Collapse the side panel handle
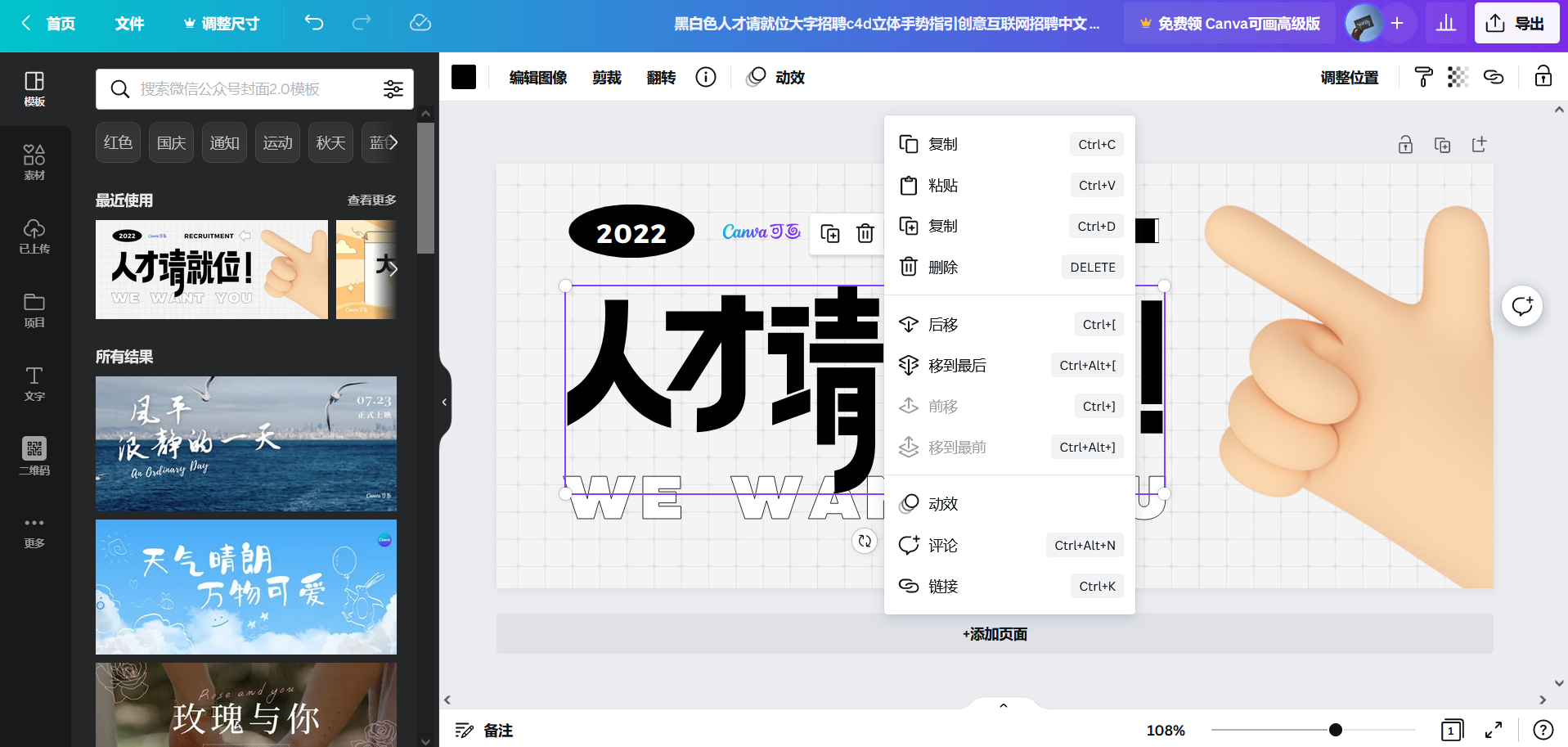Viewport: 1568px width, 747px height. [444, 402]
